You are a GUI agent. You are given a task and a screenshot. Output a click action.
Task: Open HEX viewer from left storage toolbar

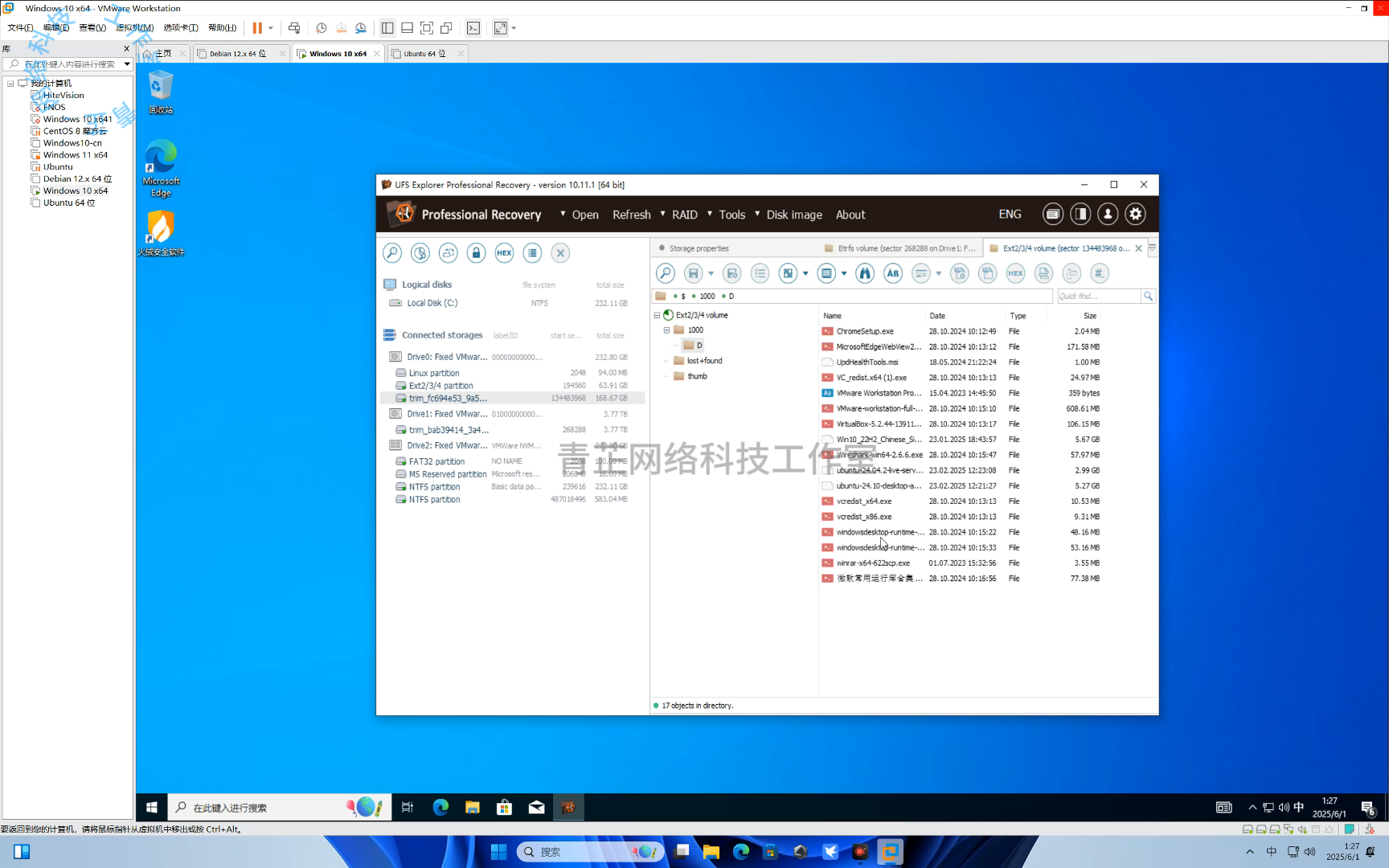tap(504, 253)
